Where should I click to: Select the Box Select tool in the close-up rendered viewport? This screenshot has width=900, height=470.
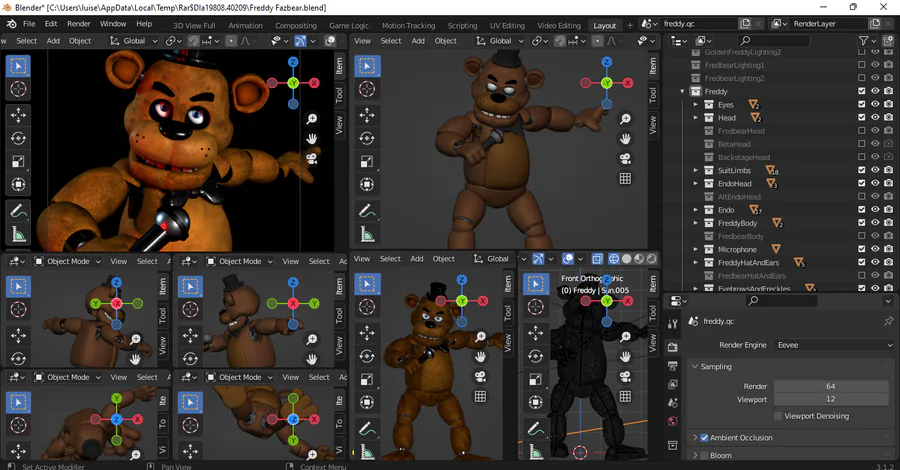[18, 66]
